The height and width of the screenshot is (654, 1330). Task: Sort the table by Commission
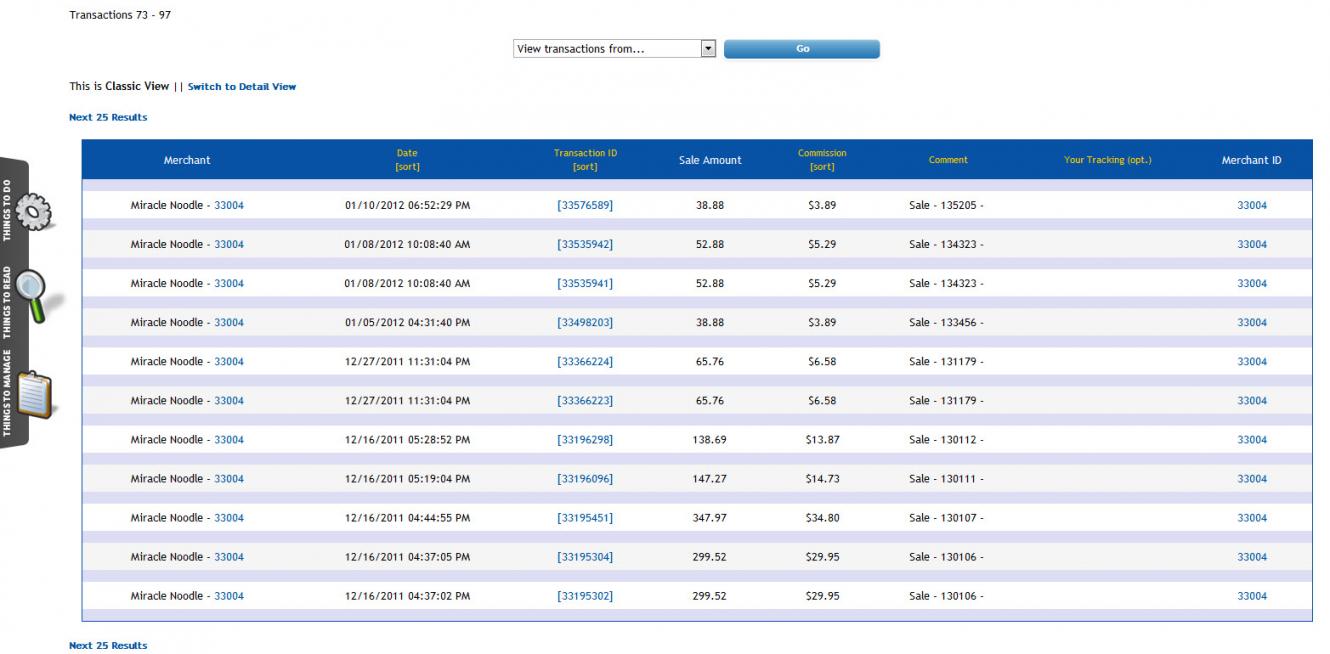coord(822,167)
